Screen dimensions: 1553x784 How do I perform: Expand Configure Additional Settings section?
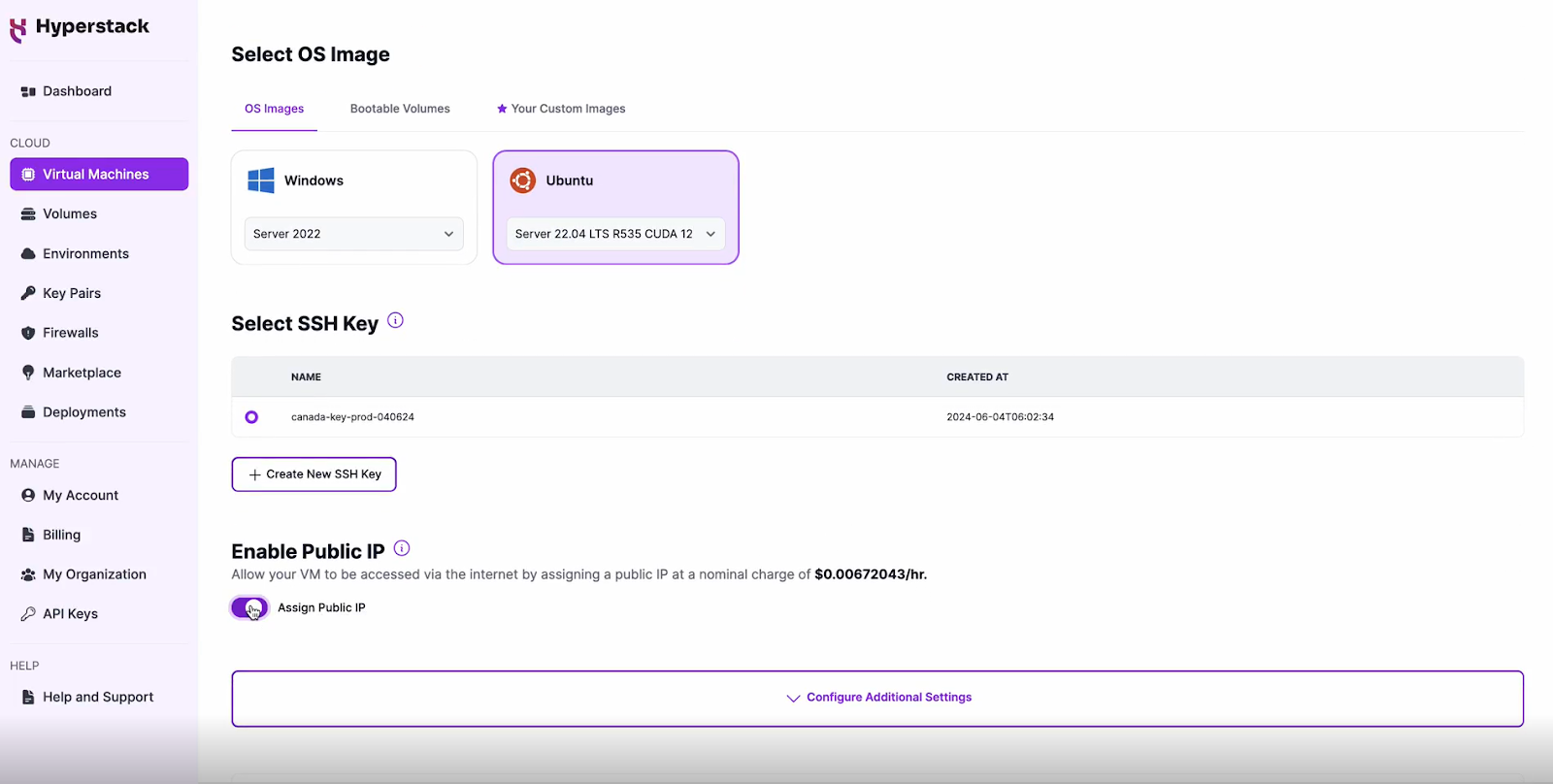877,699
